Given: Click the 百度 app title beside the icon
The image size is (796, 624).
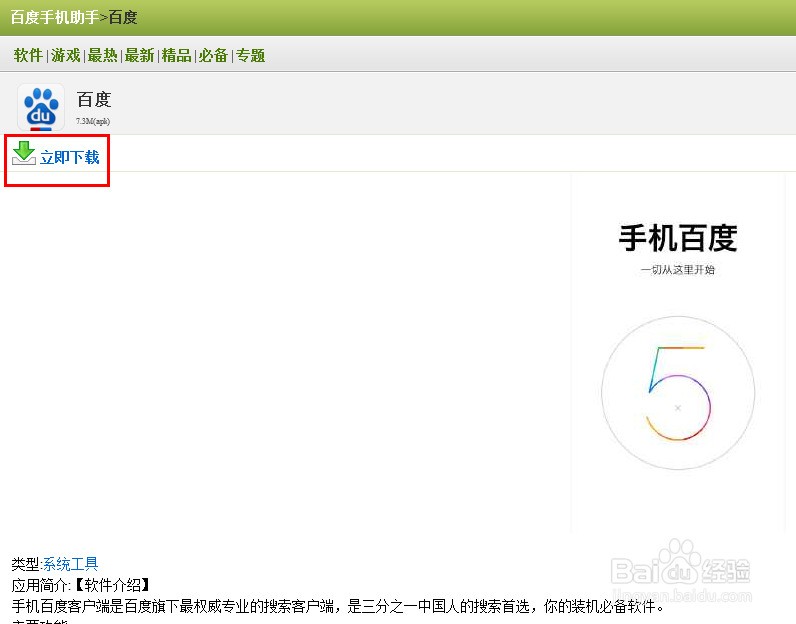Looking at the screenshot, I should (94, 99).
